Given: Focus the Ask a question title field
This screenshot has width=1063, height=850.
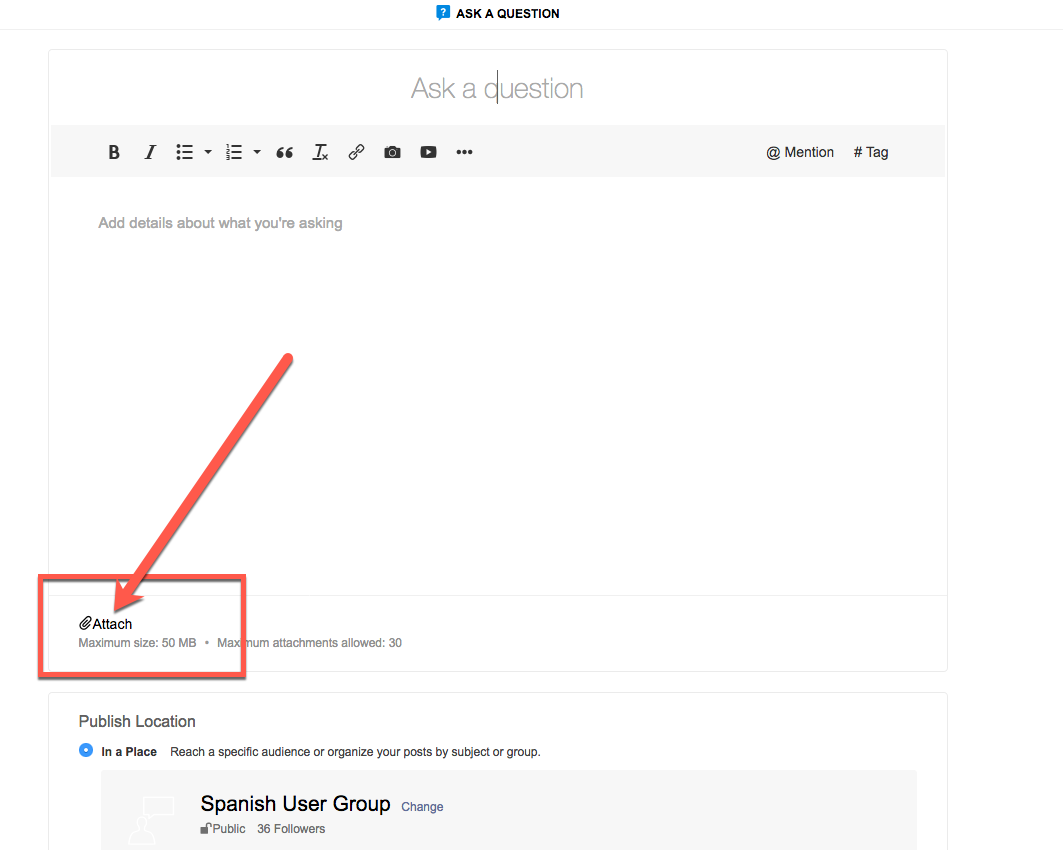Looking at the screenshot, I should [x=498, y=88].
